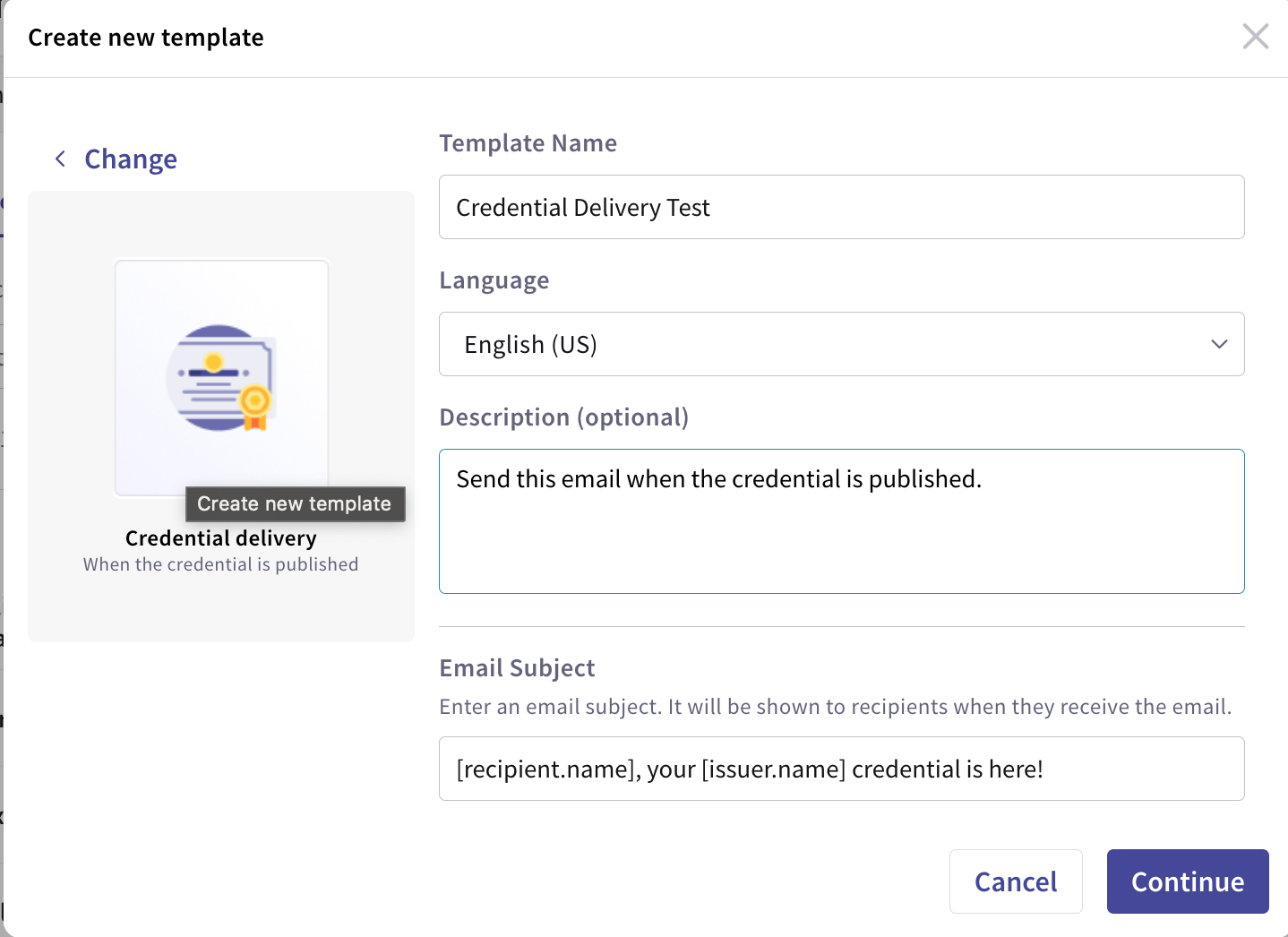The width and height of the screenshot is (1288, 937).
Task: Click the Email Subject input field
Action: click(x=841, y=769)
